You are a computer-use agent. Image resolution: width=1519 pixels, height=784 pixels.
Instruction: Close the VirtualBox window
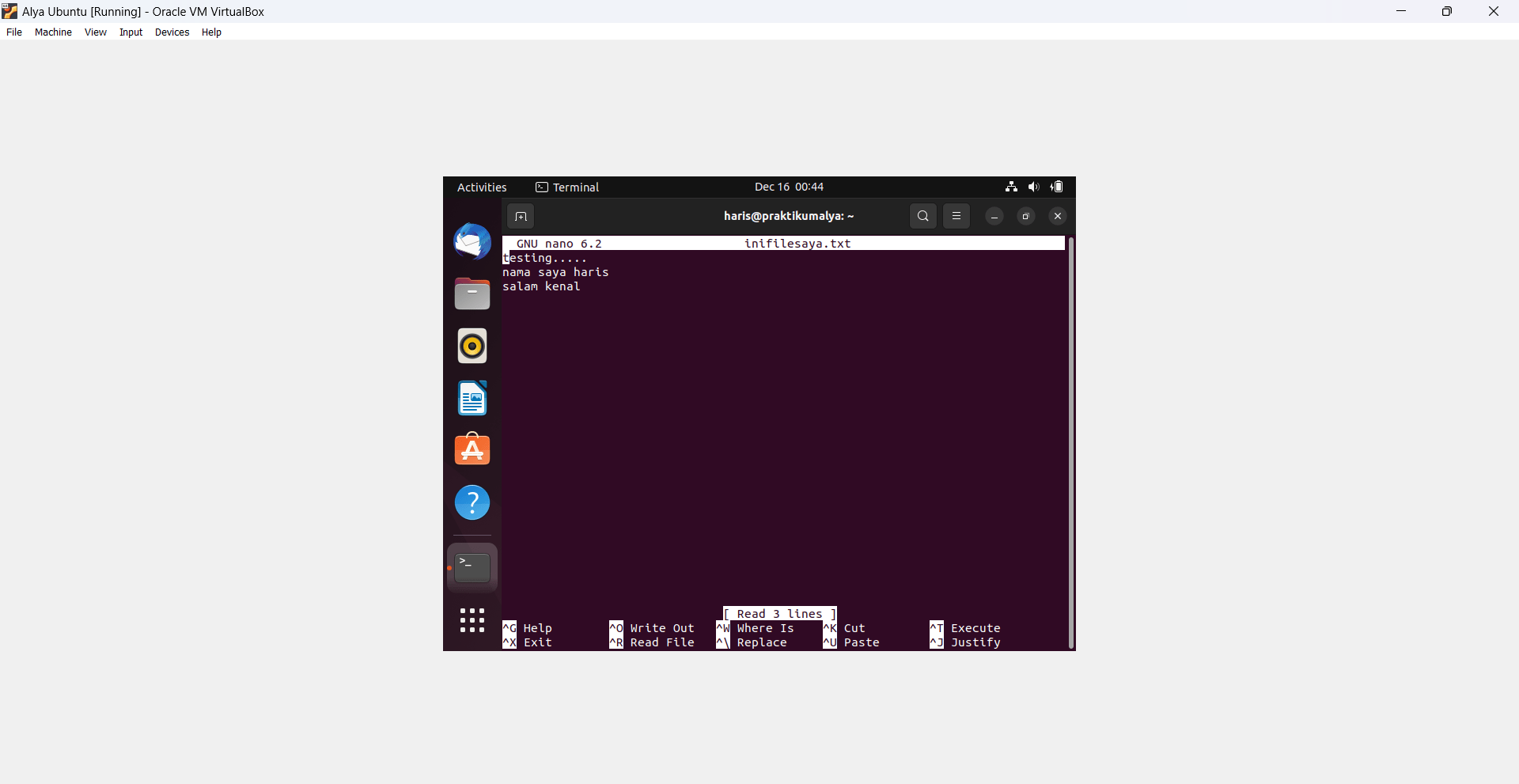(x=1494, y=11)
